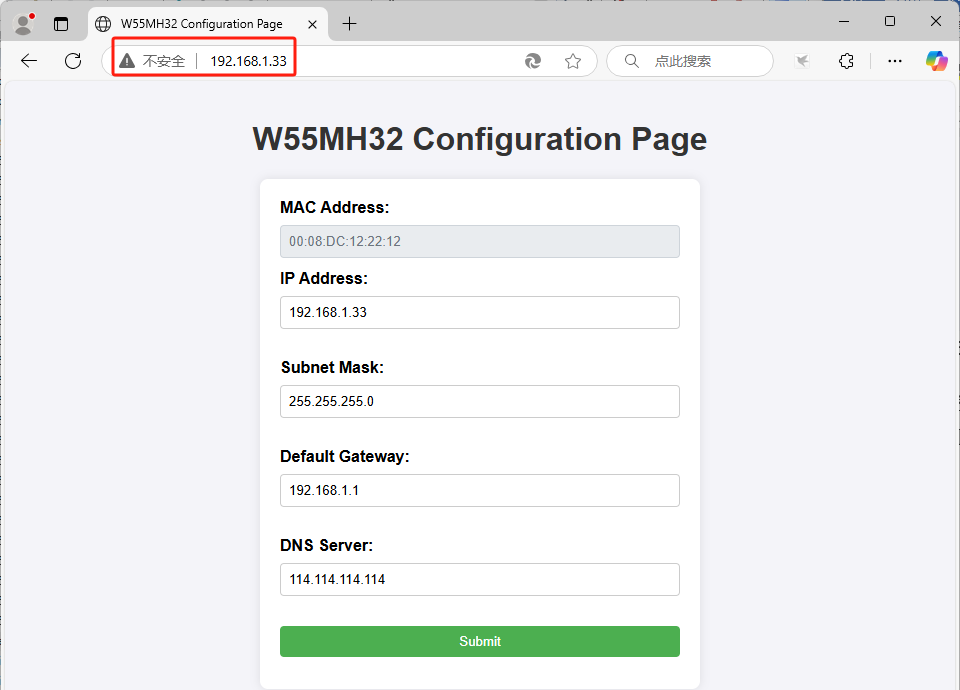This screenshot has height=690, width=960.
Task: Open a new tab with plus button
Action: [x=349, y=24]
